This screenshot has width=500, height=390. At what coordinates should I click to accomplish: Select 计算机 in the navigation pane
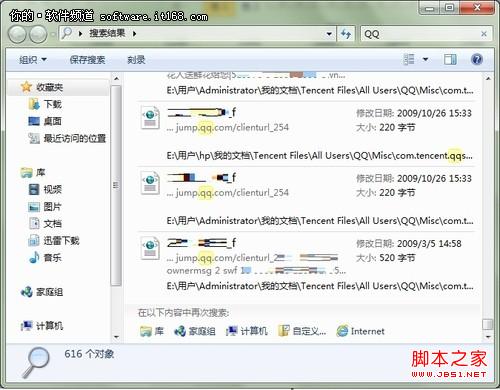click(x=49, y=326)
